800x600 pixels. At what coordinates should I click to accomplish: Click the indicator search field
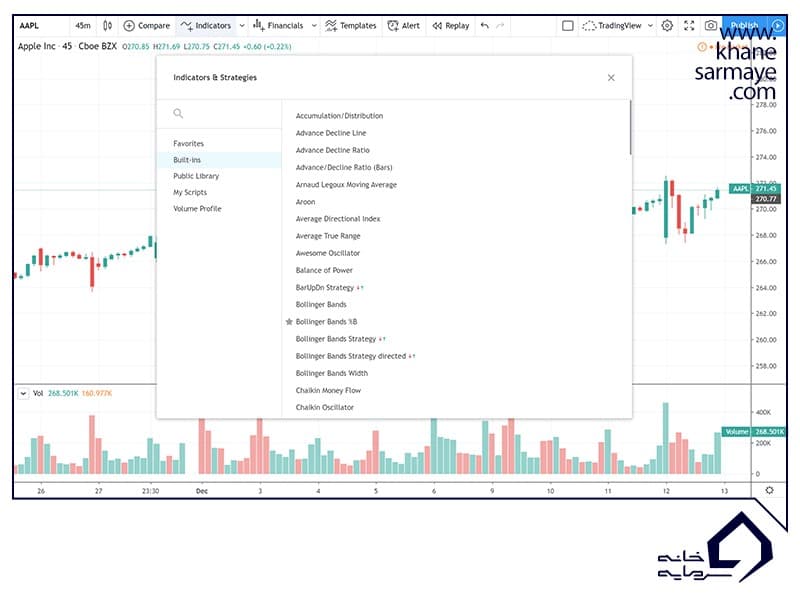pos(219,113)
